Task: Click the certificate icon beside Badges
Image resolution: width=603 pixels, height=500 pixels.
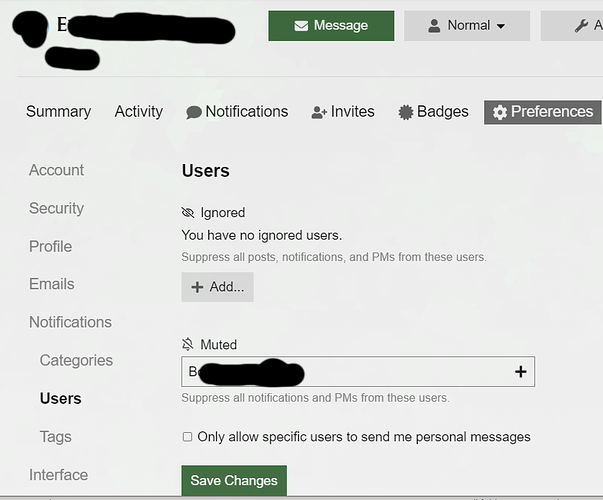Action: (x=405, y=112)
